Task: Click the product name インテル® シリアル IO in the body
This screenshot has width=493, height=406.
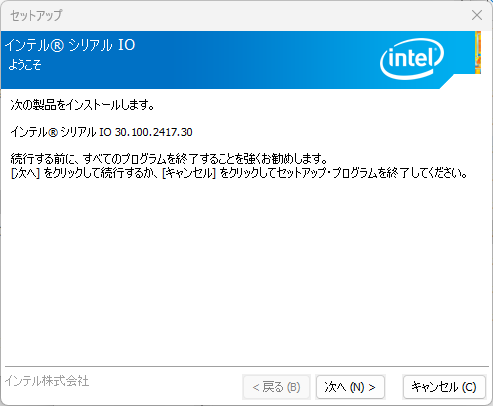Action: click(61, 132)
